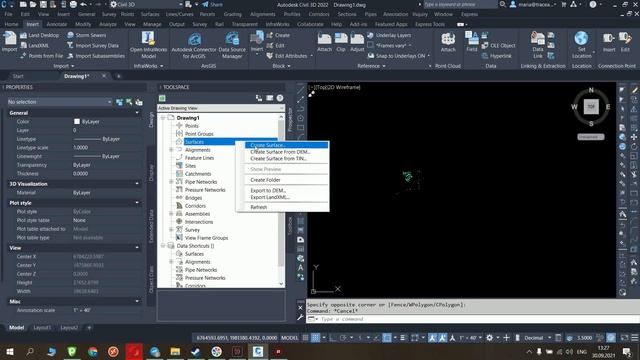Click the Storm Sewers import icon

point(70,35)
